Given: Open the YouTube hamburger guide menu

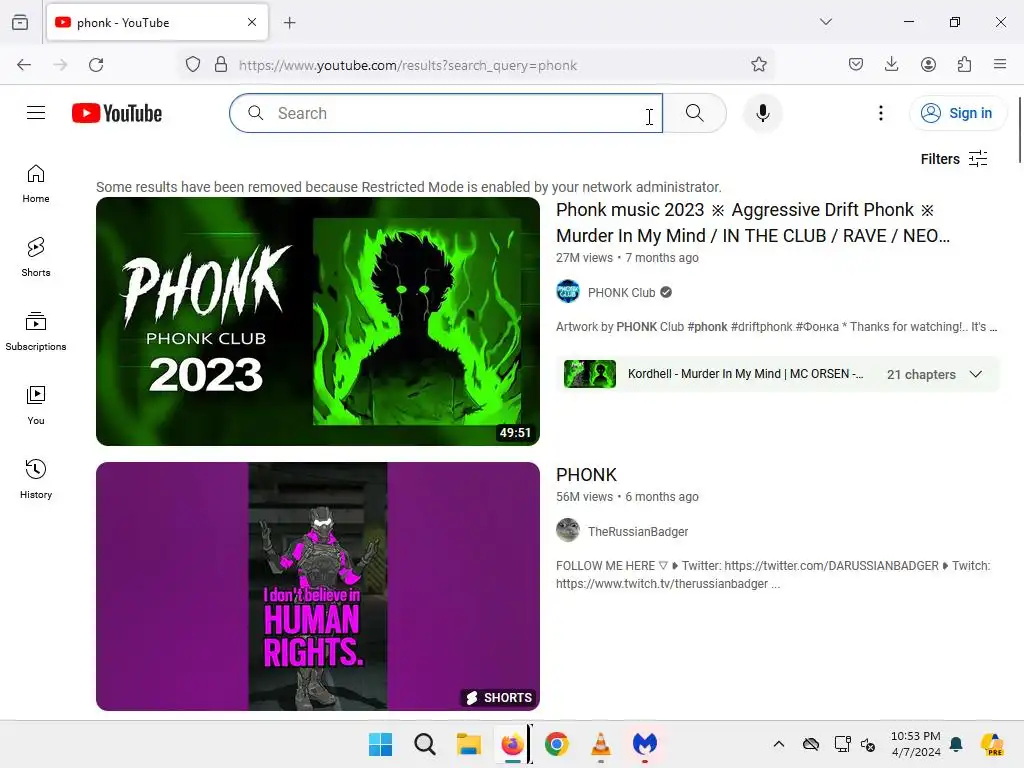Looking at the screenshot, I should [x=36, y=113].
